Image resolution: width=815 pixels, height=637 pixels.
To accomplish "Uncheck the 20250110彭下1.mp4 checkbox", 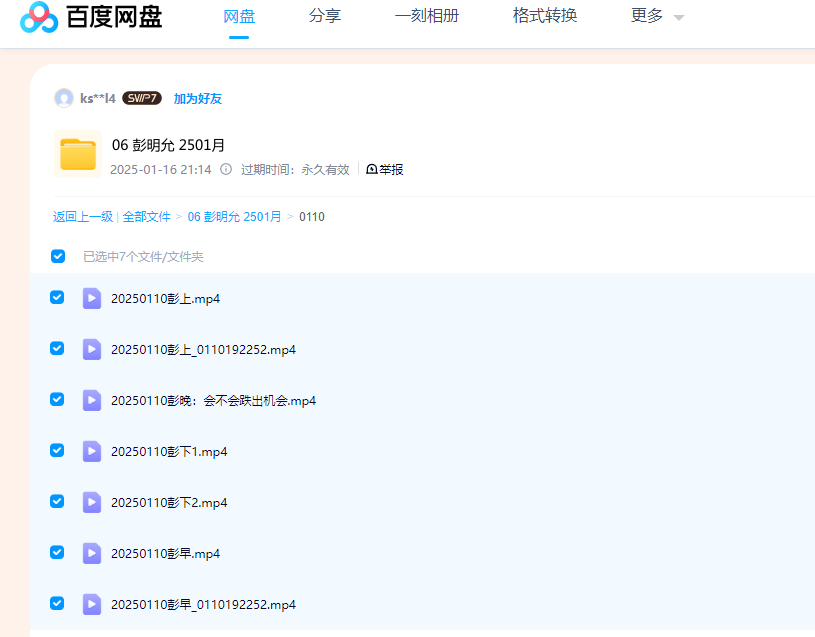I will coord(57,450).
